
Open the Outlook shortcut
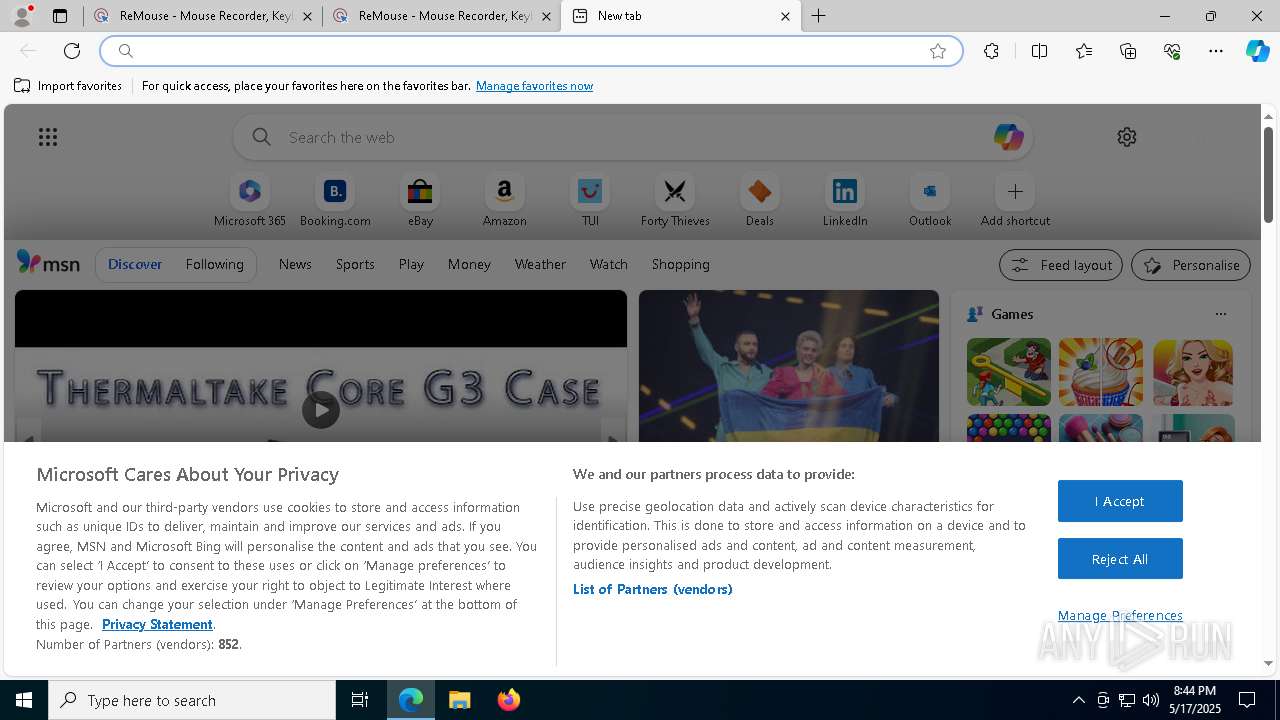tap(930, 201)
